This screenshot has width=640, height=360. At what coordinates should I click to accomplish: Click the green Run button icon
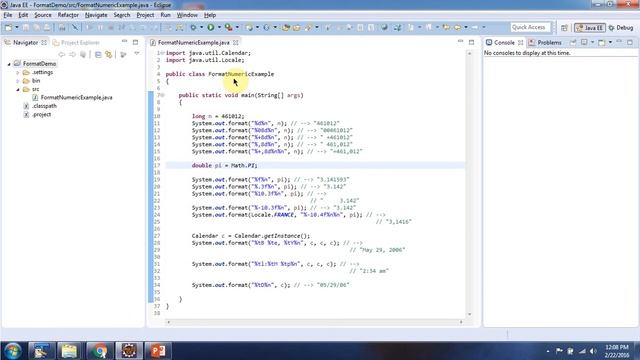pos(211,27)
